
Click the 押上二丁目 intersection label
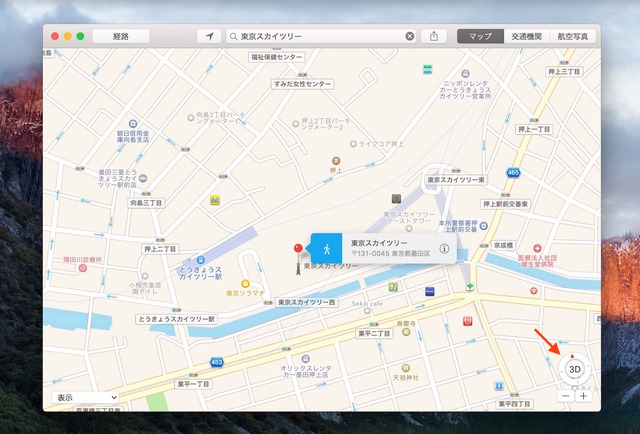160,249
